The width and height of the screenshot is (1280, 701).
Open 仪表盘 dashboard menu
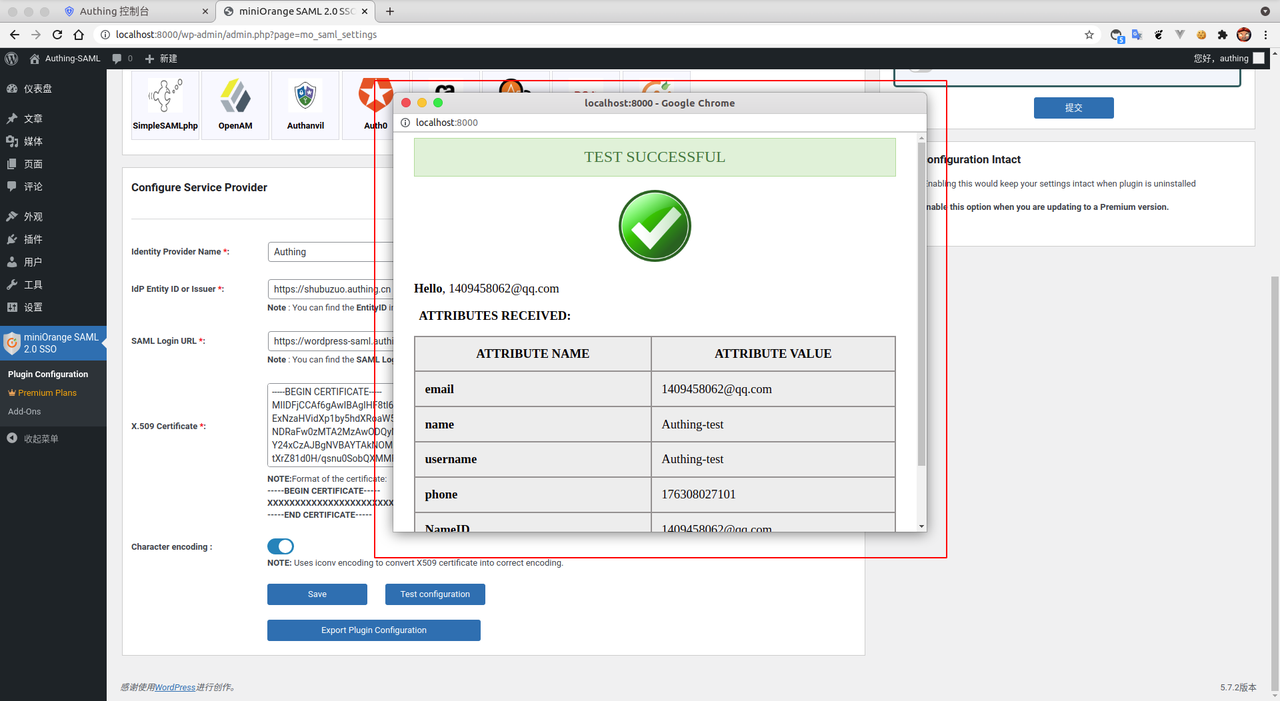click(53, 88)
